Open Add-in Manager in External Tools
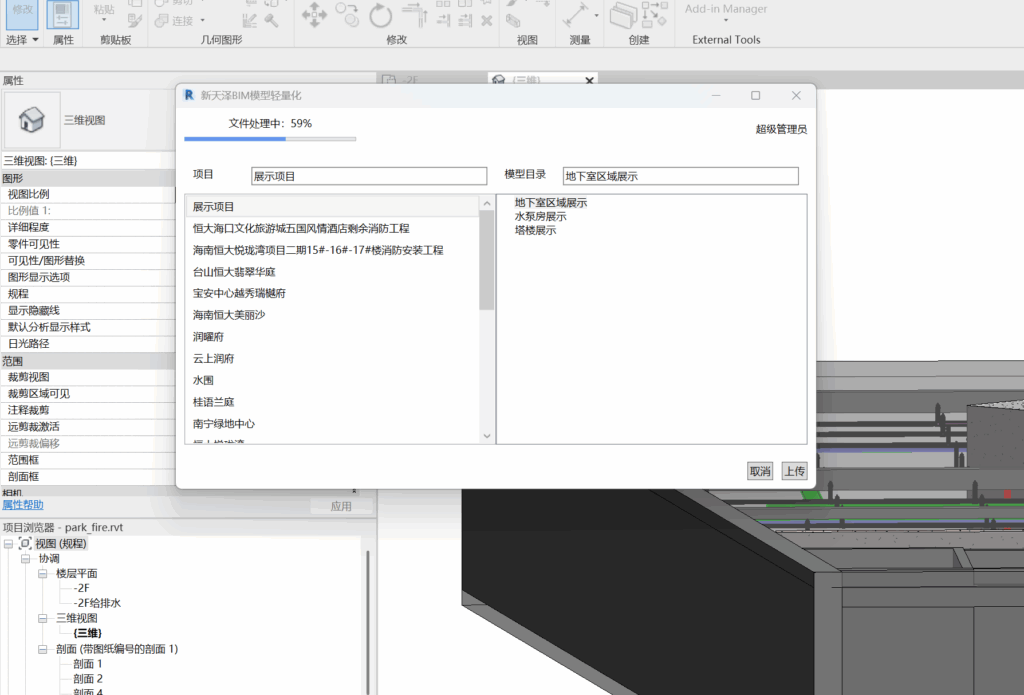Viewport: 1024px width, 695px height. (726, 10)
